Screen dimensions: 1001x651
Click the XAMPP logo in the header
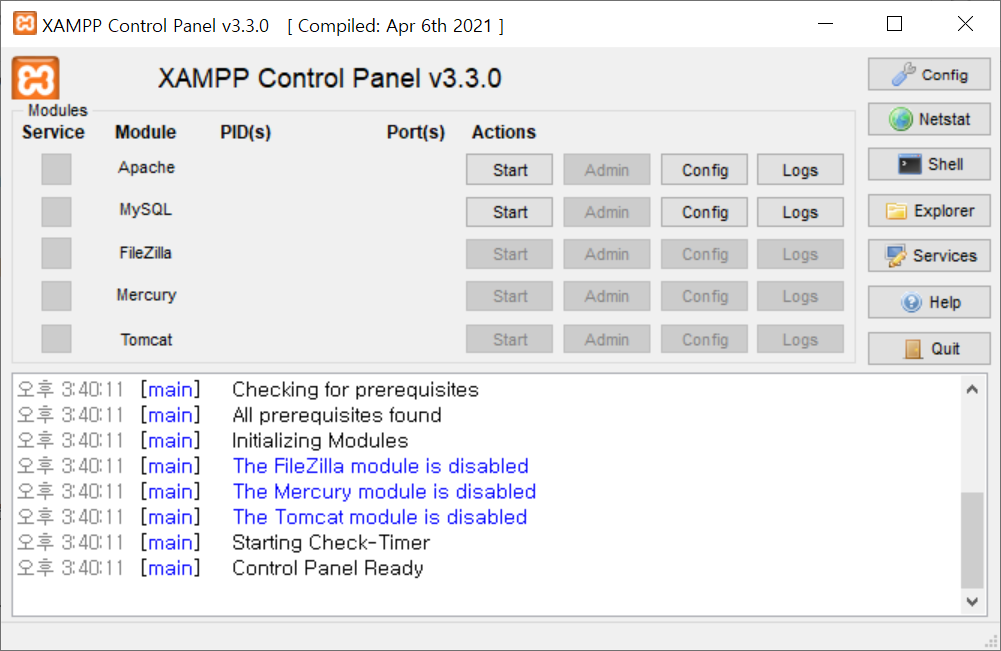[35, 78]
